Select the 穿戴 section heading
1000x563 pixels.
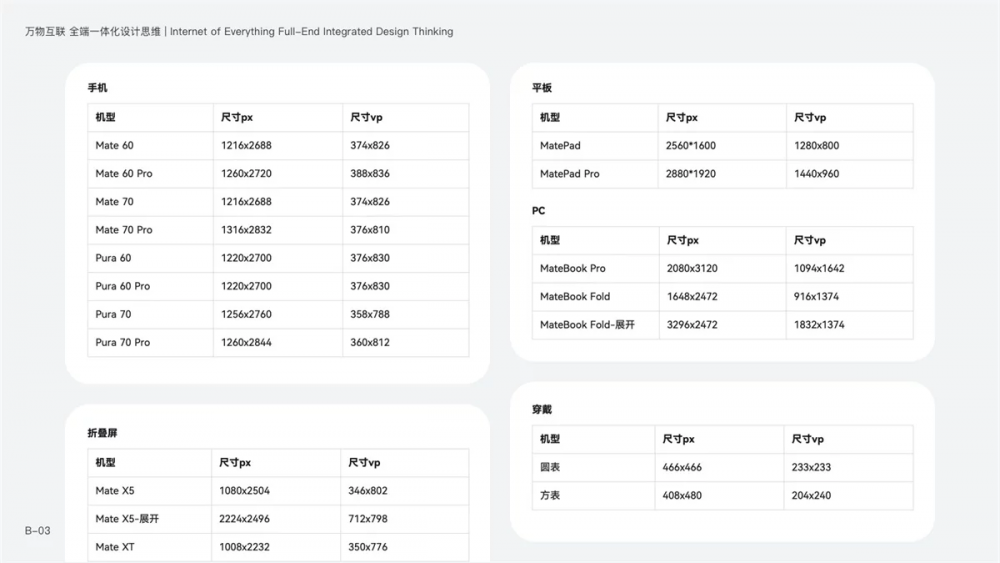(541, 410)
